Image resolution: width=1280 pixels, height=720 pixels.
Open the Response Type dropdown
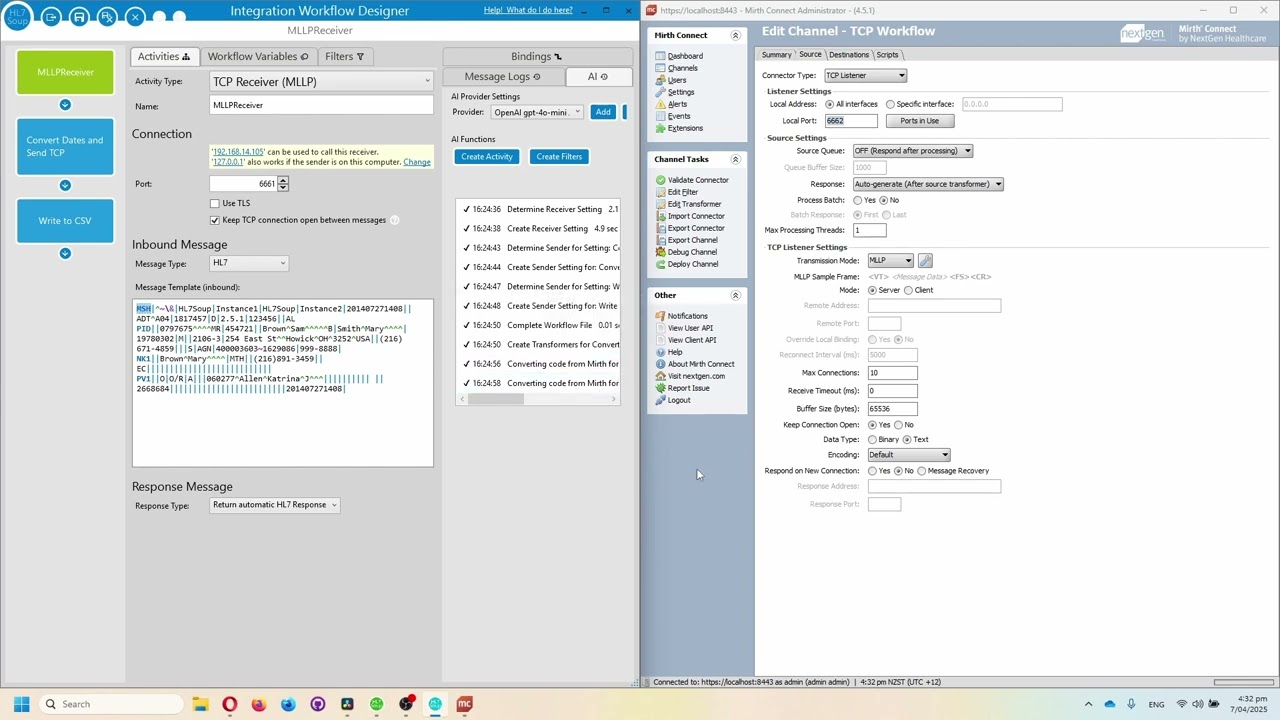[x=275, y=505]
